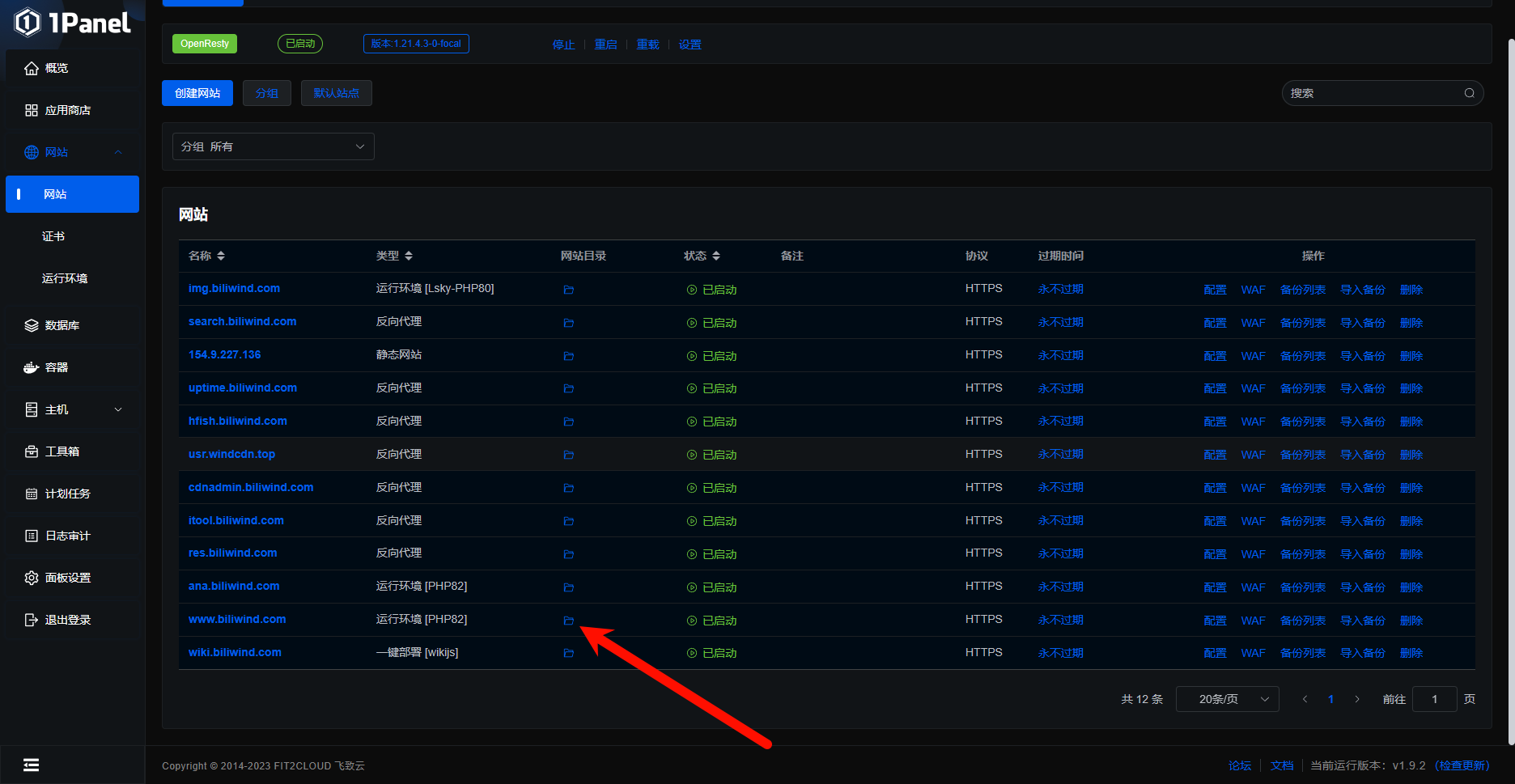Open 容器 in the sidebar
Image resolution: width=1515 pixels, height=784 pixels.
73,367
